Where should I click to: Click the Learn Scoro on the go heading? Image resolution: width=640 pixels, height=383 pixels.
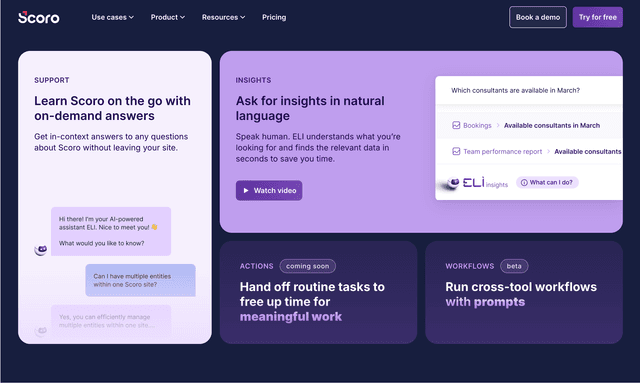112,108
